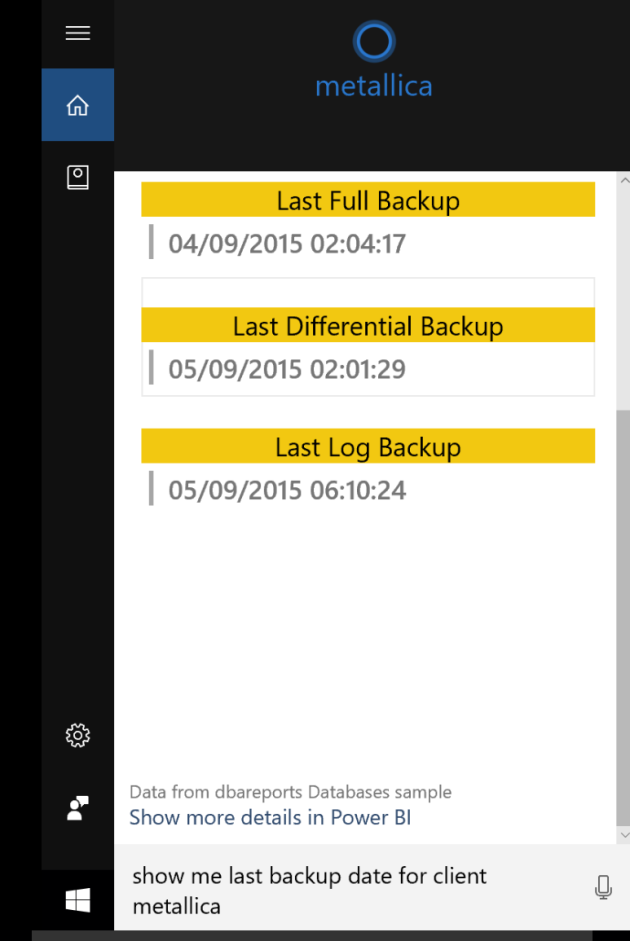Open the Feedback icon

pos(78,808)
